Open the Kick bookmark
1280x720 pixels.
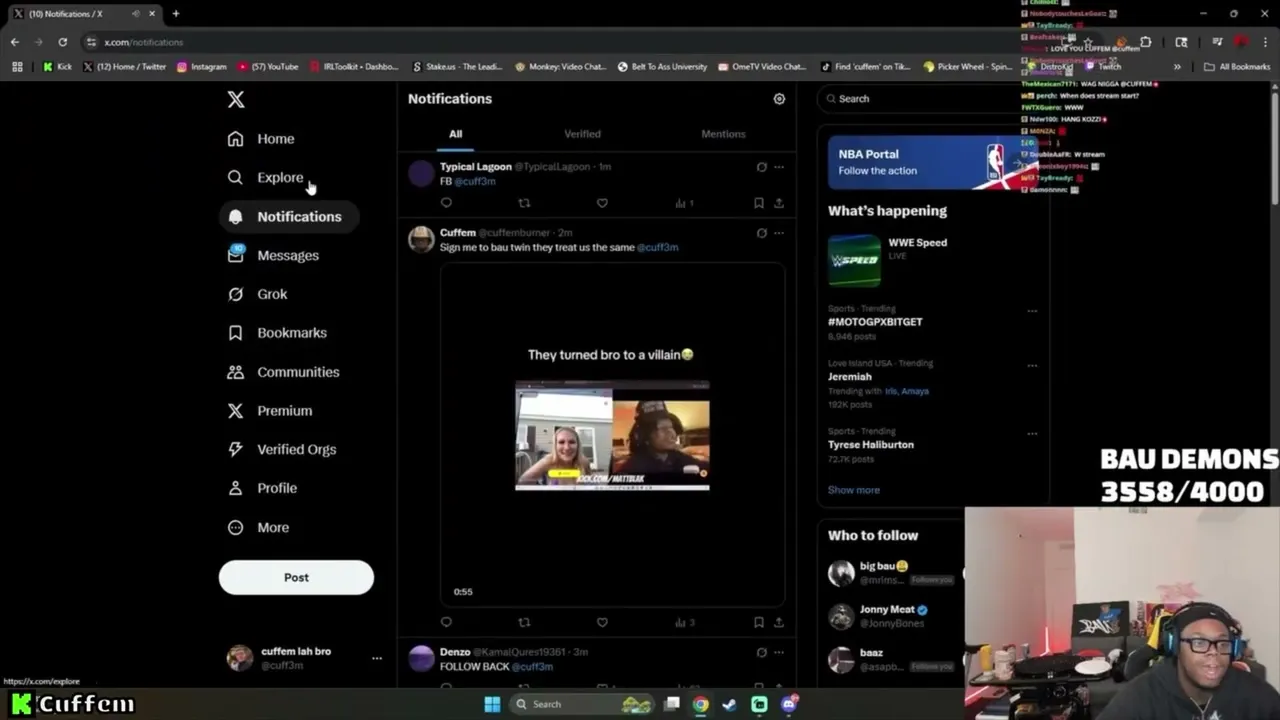click(58, 67)
